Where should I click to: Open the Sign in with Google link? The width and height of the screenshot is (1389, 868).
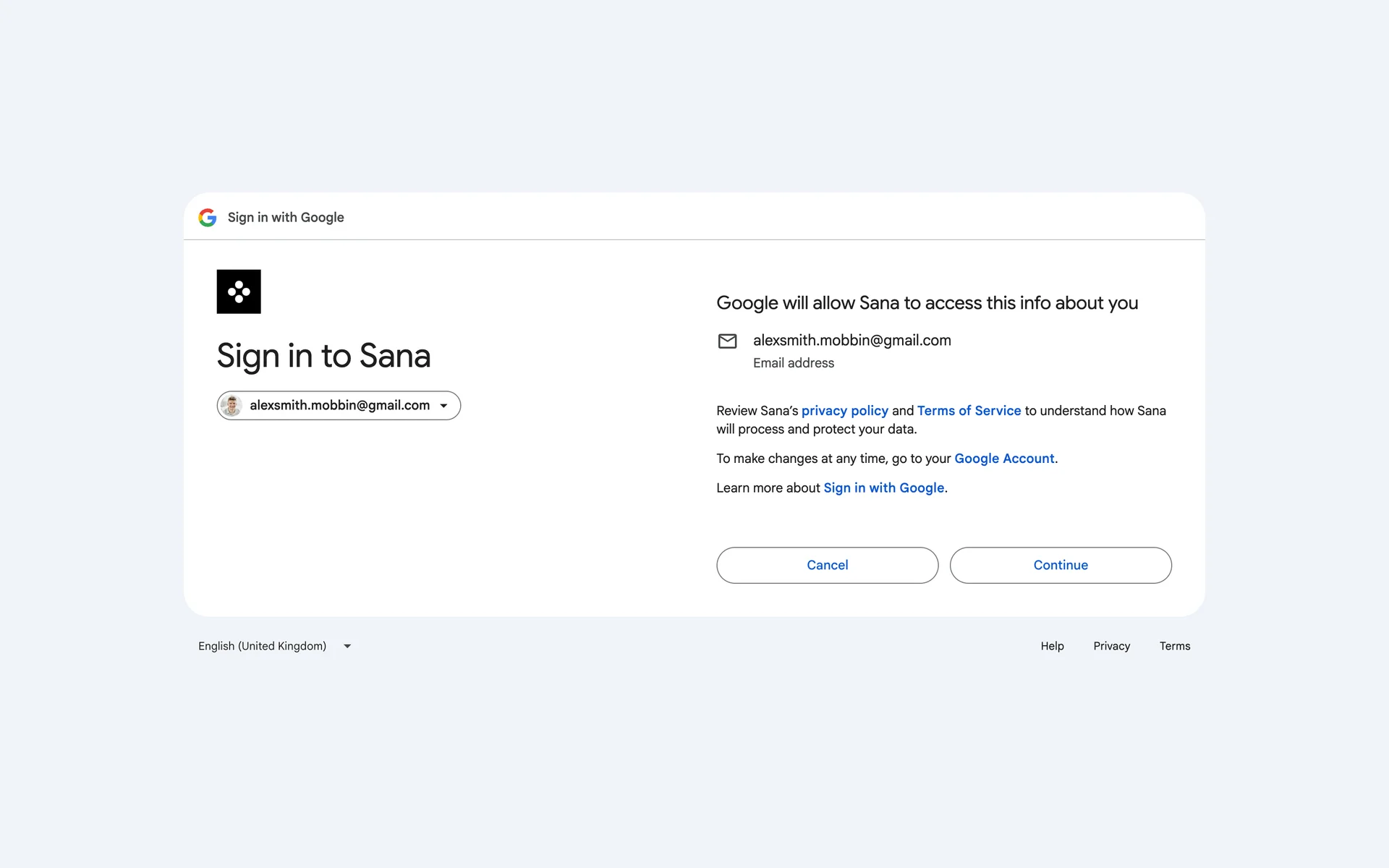(883, 488)
